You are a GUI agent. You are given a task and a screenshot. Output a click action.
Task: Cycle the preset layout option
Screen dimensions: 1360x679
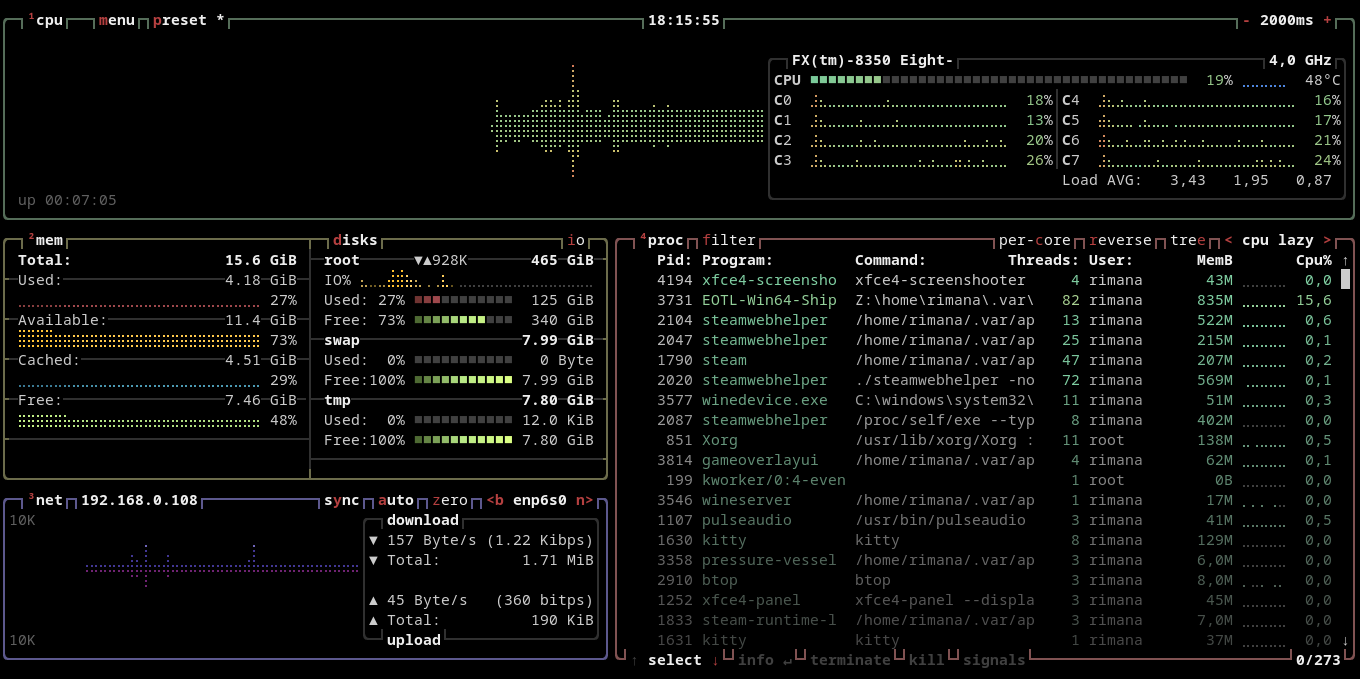click(180, 20)
